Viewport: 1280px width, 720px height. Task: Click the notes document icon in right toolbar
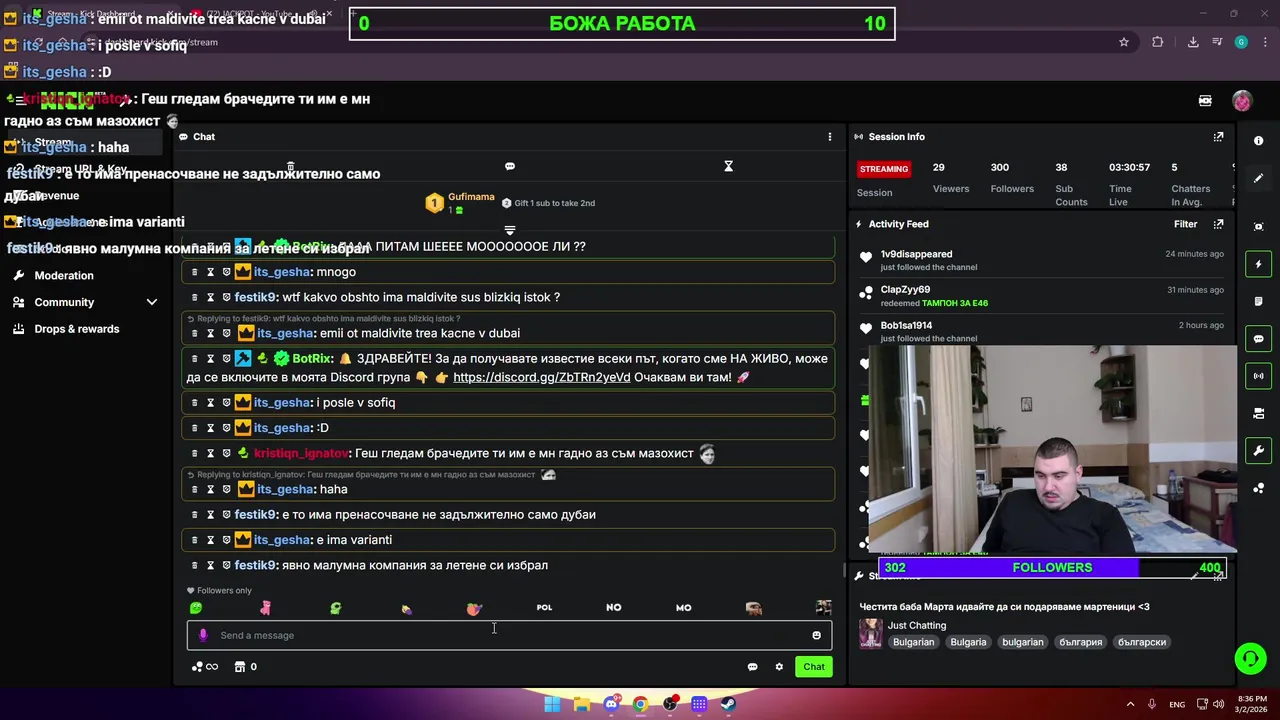pyautogui.click(x=1259, y=301)
